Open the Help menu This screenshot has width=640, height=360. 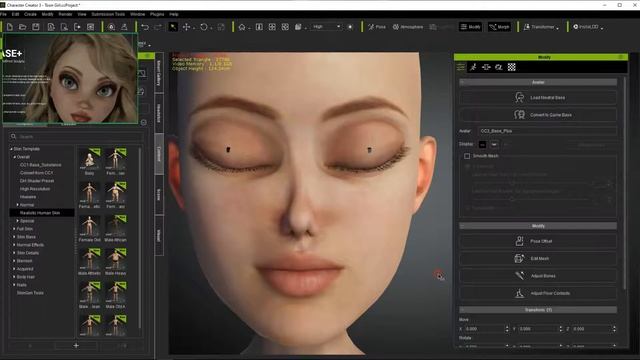point(174,14)
